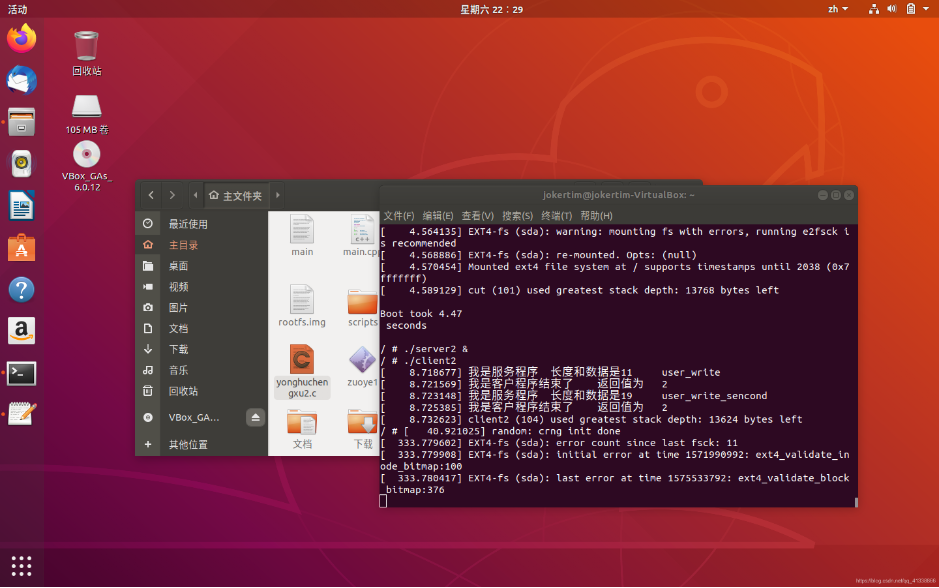Open terminal 搜索(S) menu
Image resolution: width=939 pixels, height=588 pixels.
(x=517, y=216)
